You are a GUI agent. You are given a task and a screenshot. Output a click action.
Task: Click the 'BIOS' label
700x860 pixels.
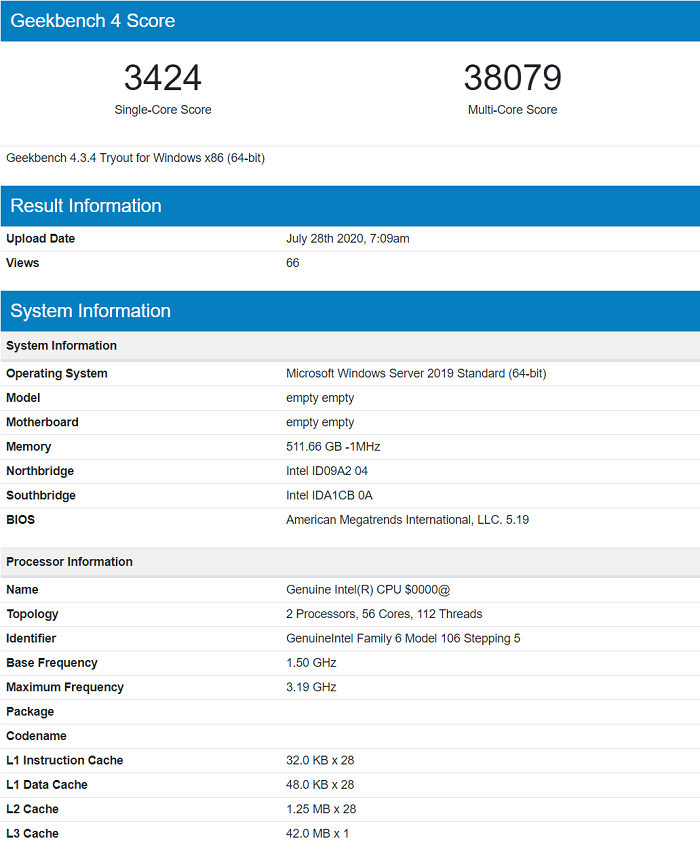20,519
